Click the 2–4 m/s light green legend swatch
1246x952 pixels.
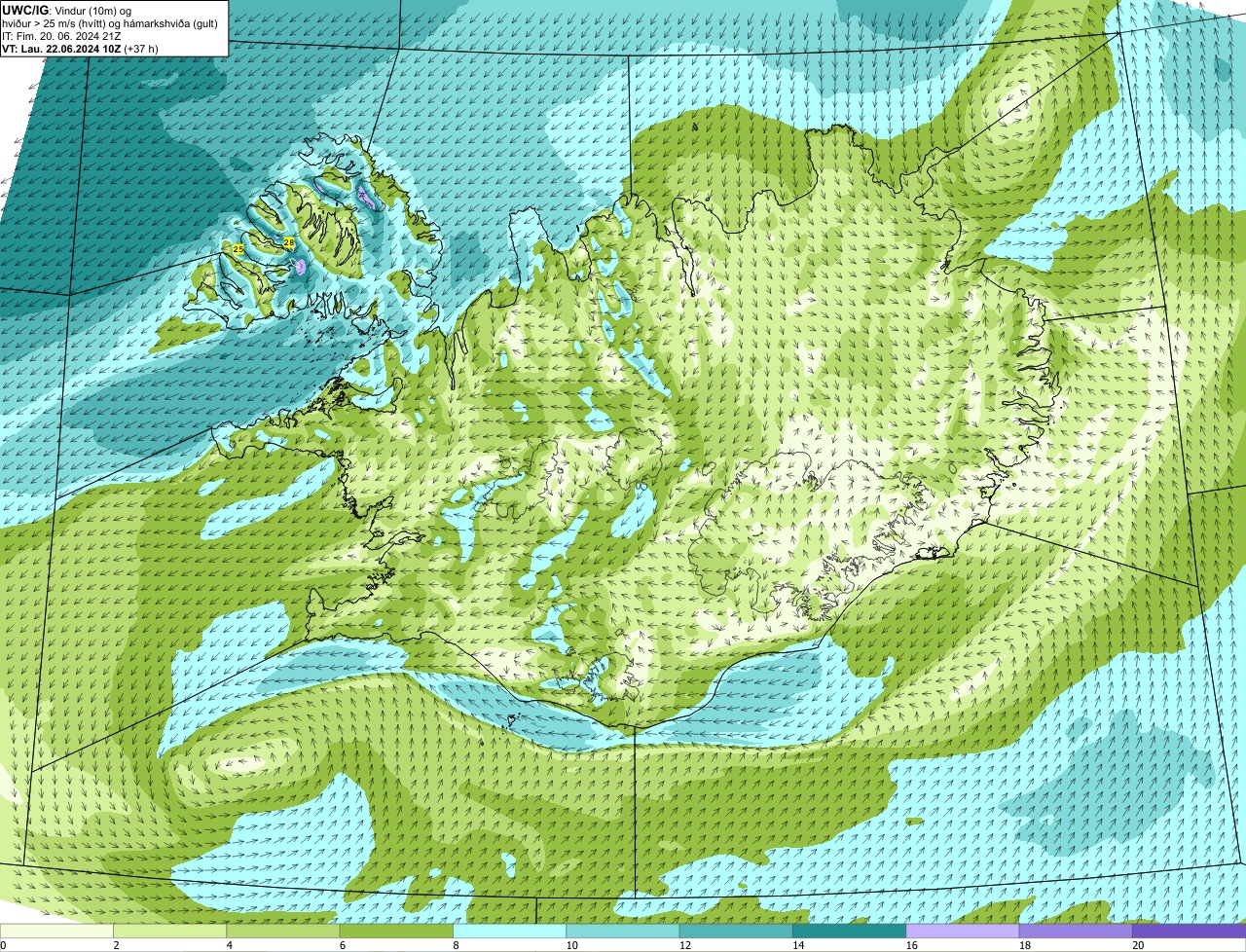coord(169,931)
